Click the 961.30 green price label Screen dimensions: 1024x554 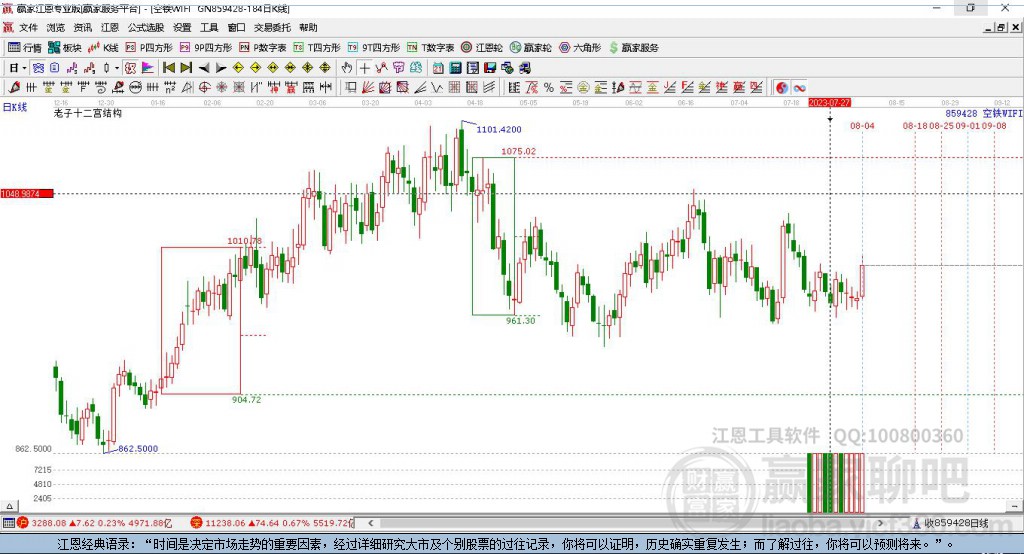click(x=520, y=321)
